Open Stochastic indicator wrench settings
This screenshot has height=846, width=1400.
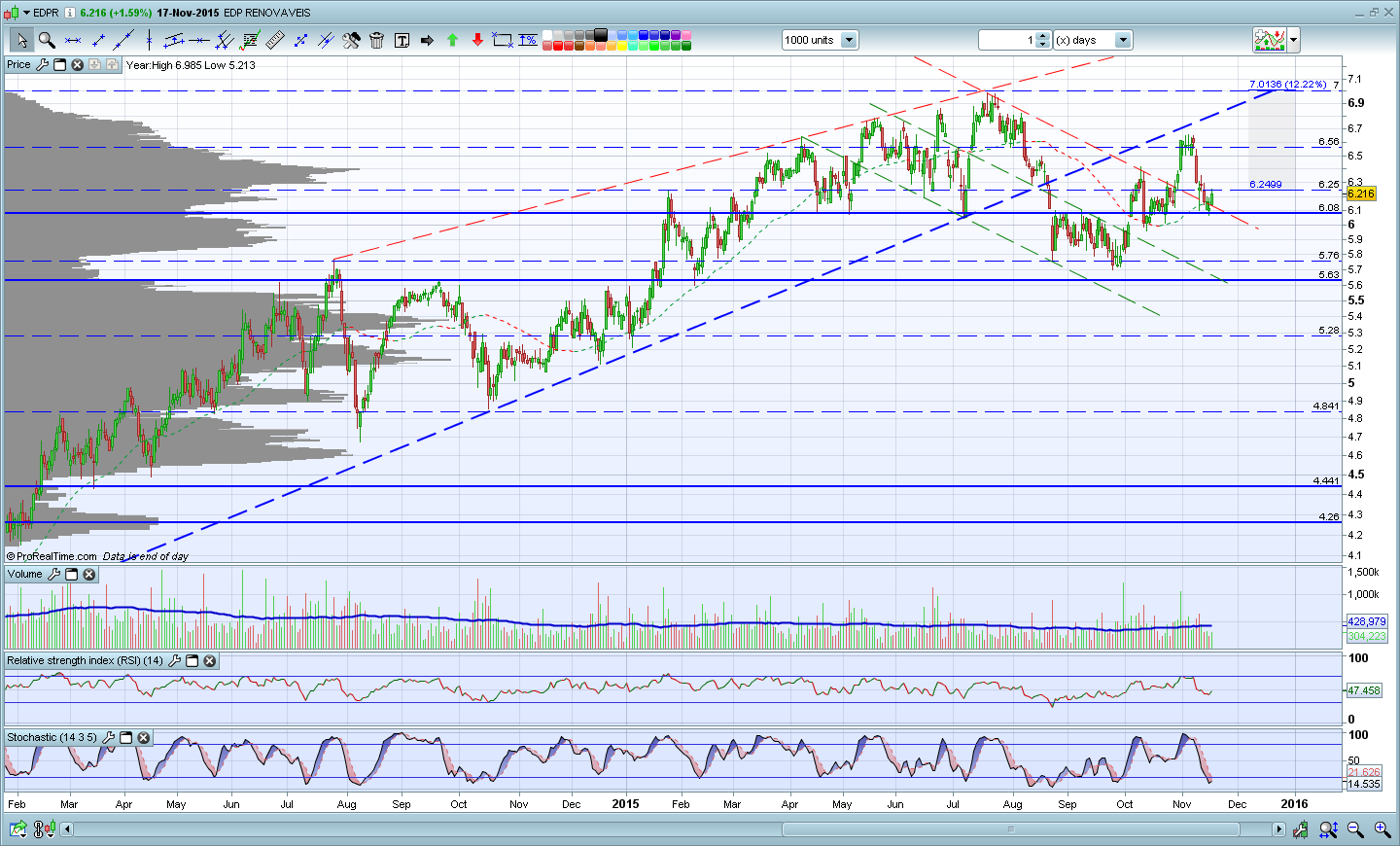[109, 738]
